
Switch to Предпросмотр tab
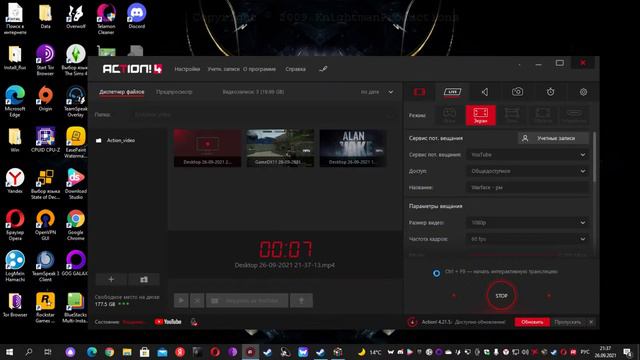click(174, 92)
